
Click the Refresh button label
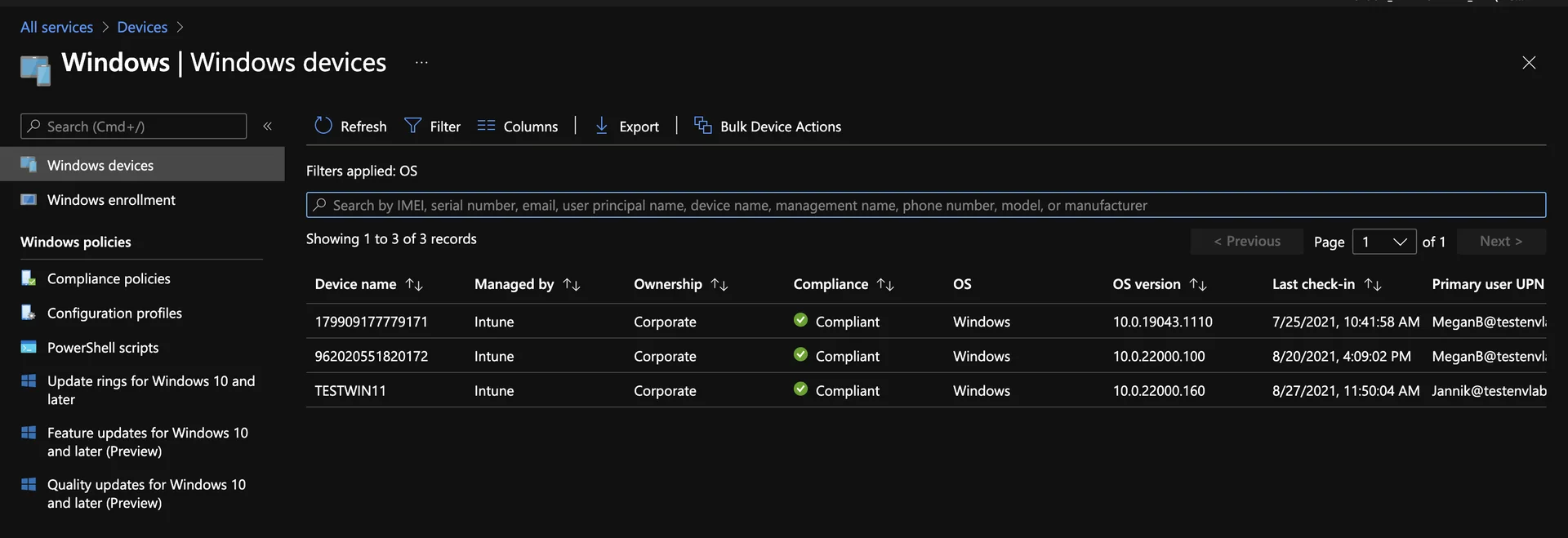(x=363, y=127)
